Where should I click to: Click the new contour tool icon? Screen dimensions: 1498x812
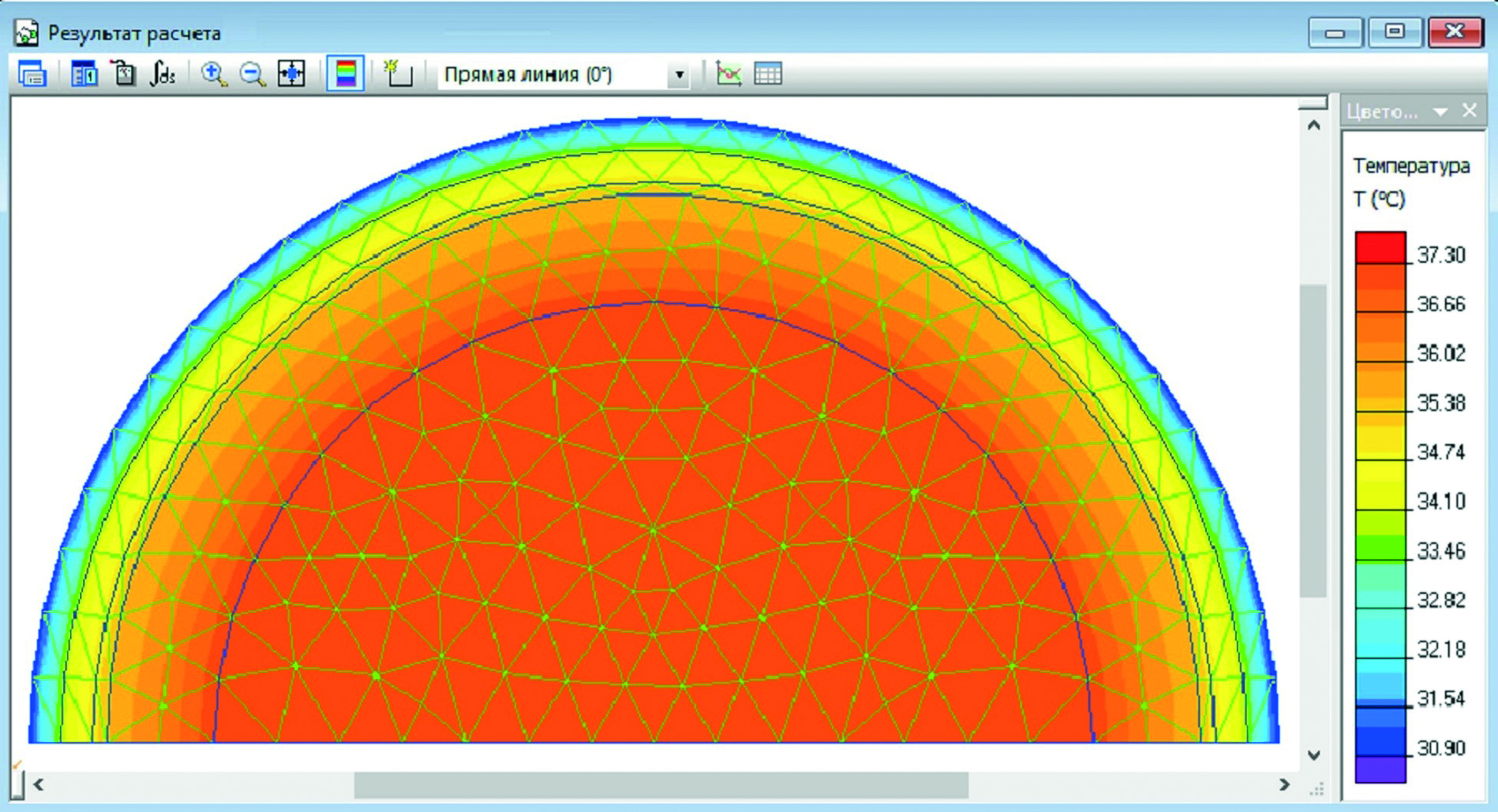tap(398, 75)
